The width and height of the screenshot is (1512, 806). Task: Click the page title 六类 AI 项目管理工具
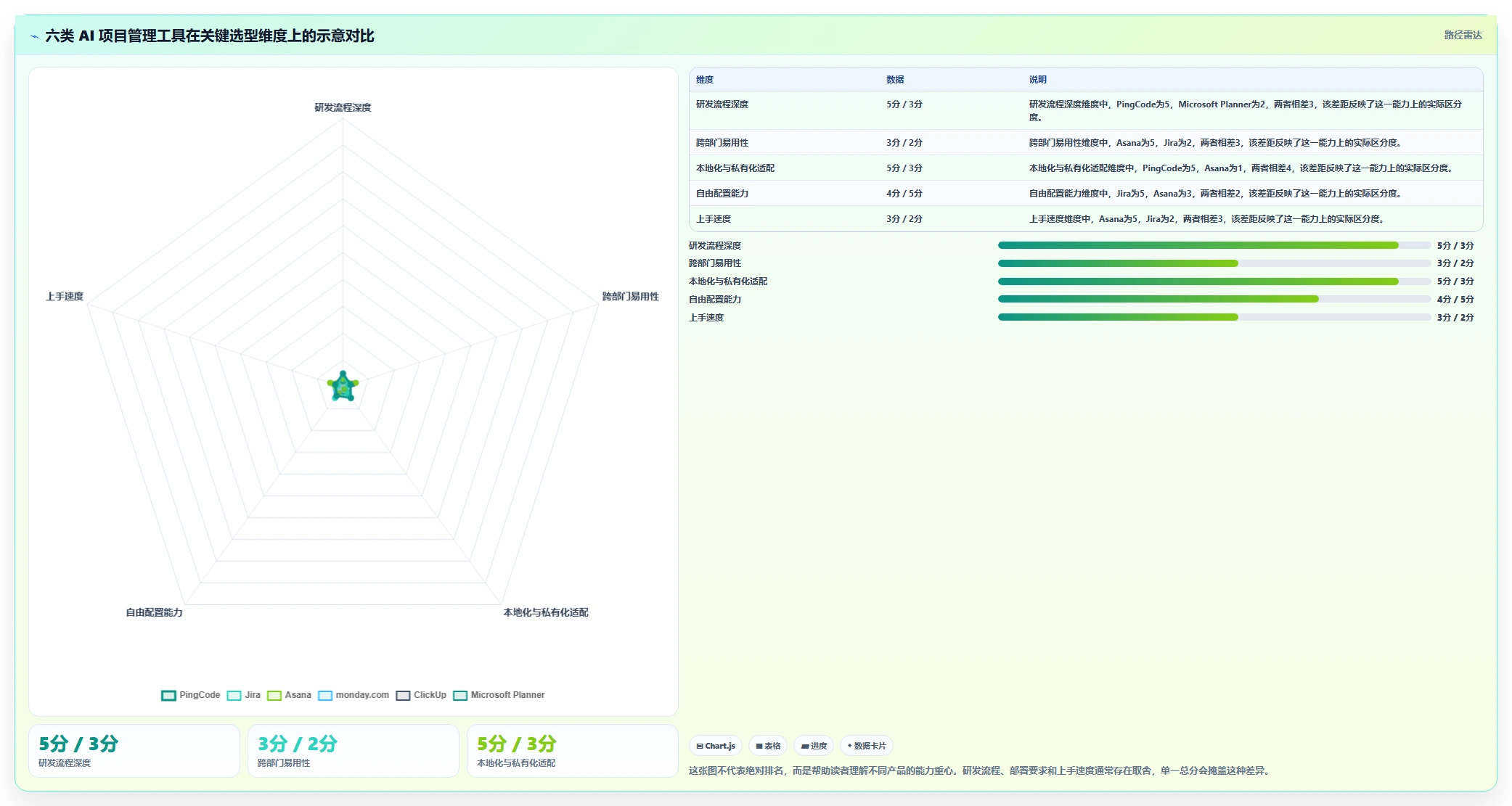coord(209,36)
